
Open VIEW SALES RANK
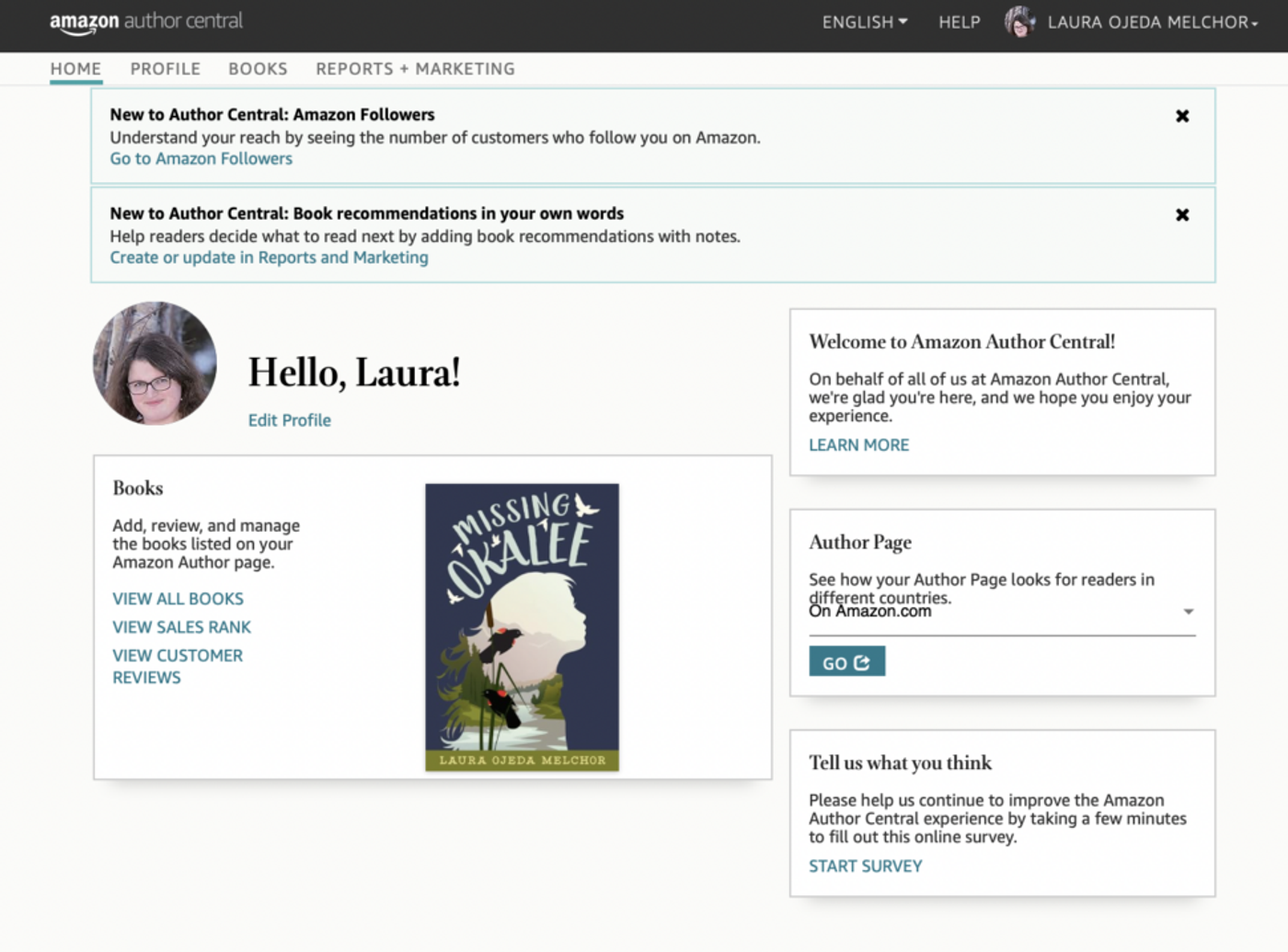point(181,627)
